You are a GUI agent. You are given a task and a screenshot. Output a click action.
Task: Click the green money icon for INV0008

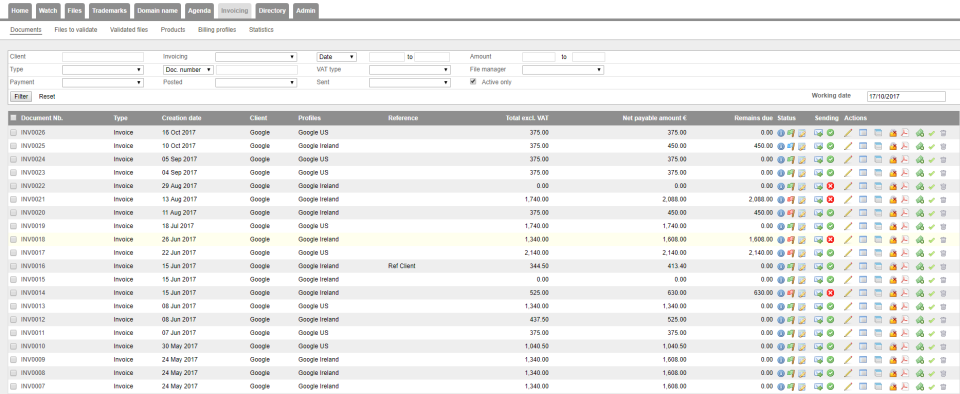[x=920, y=373]
